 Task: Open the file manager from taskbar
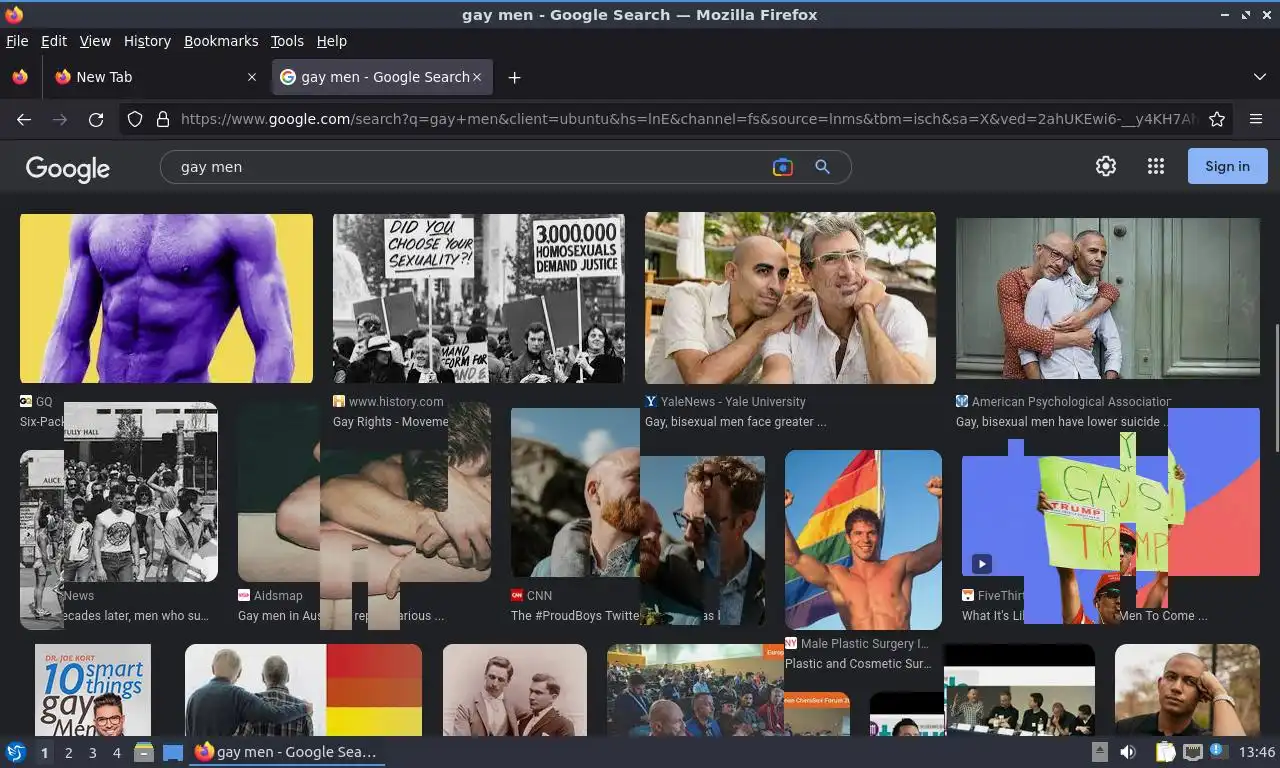[144, 752]
